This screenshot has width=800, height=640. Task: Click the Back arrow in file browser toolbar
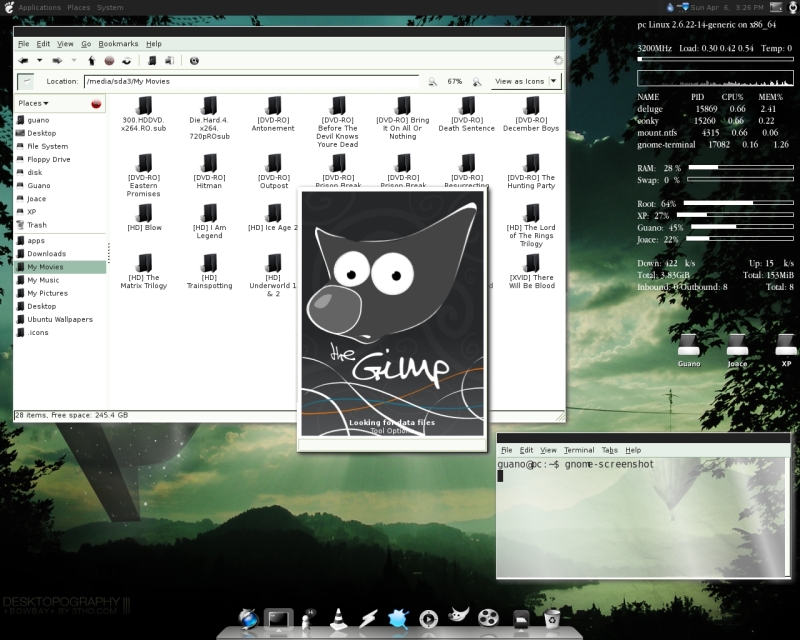click(x=23, y=61)
